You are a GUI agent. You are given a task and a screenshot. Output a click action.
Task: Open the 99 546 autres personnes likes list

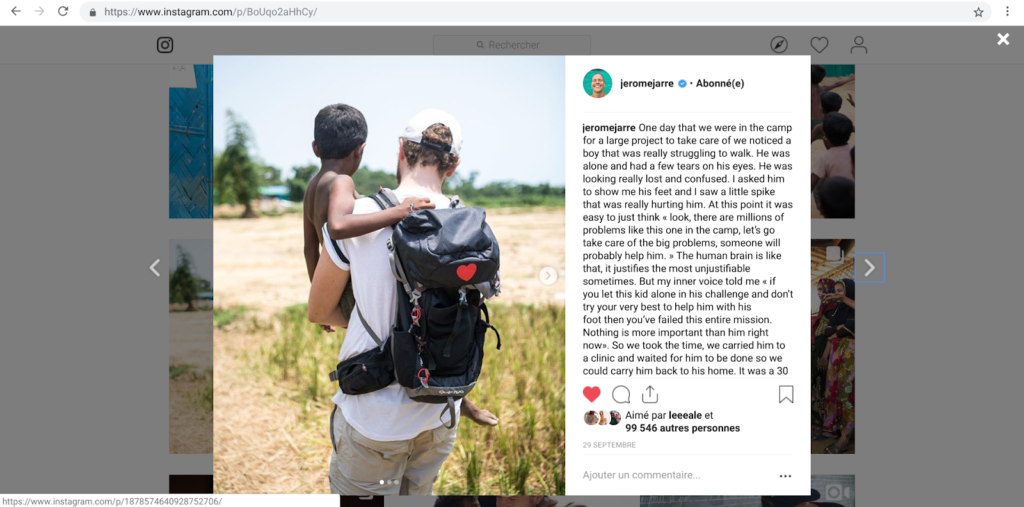click(x=682, y=429)
